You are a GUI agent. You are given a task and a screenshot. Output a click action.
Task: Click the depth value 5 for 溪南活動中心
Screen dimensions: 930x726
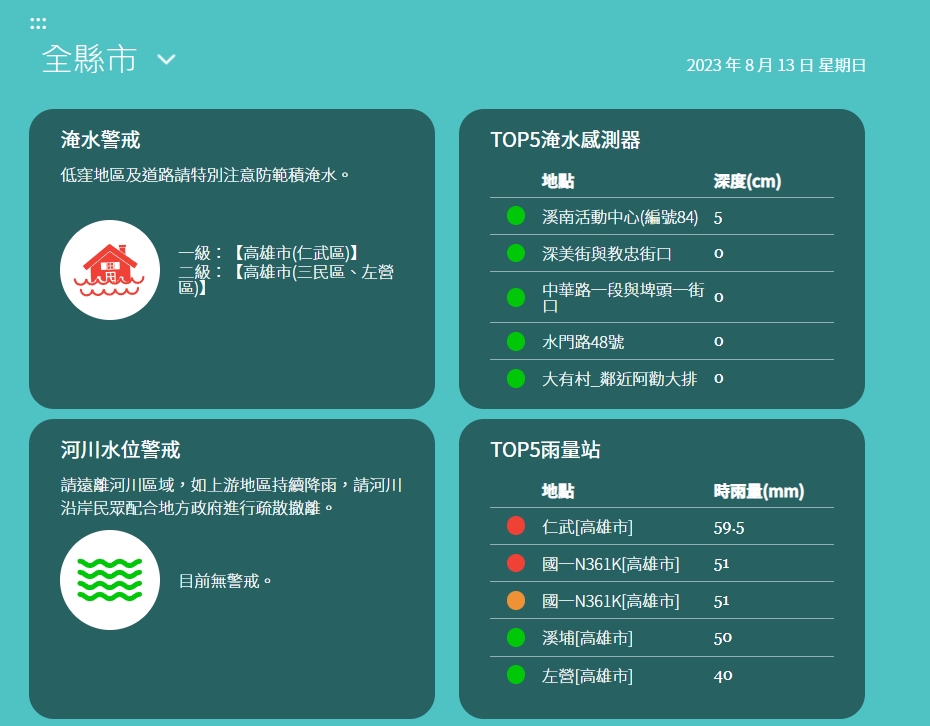717,216
